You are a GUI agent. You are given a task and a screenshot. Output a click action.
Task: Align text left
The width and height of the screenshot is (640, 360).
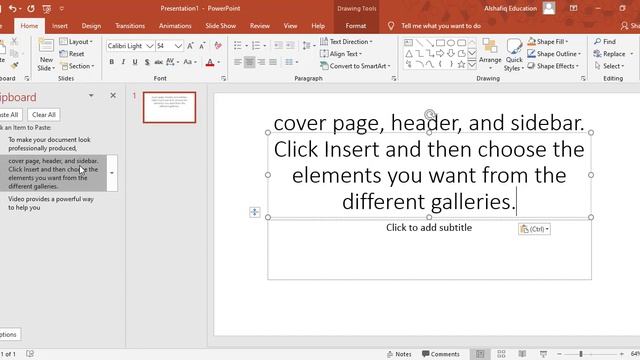(x=238, y=62)
